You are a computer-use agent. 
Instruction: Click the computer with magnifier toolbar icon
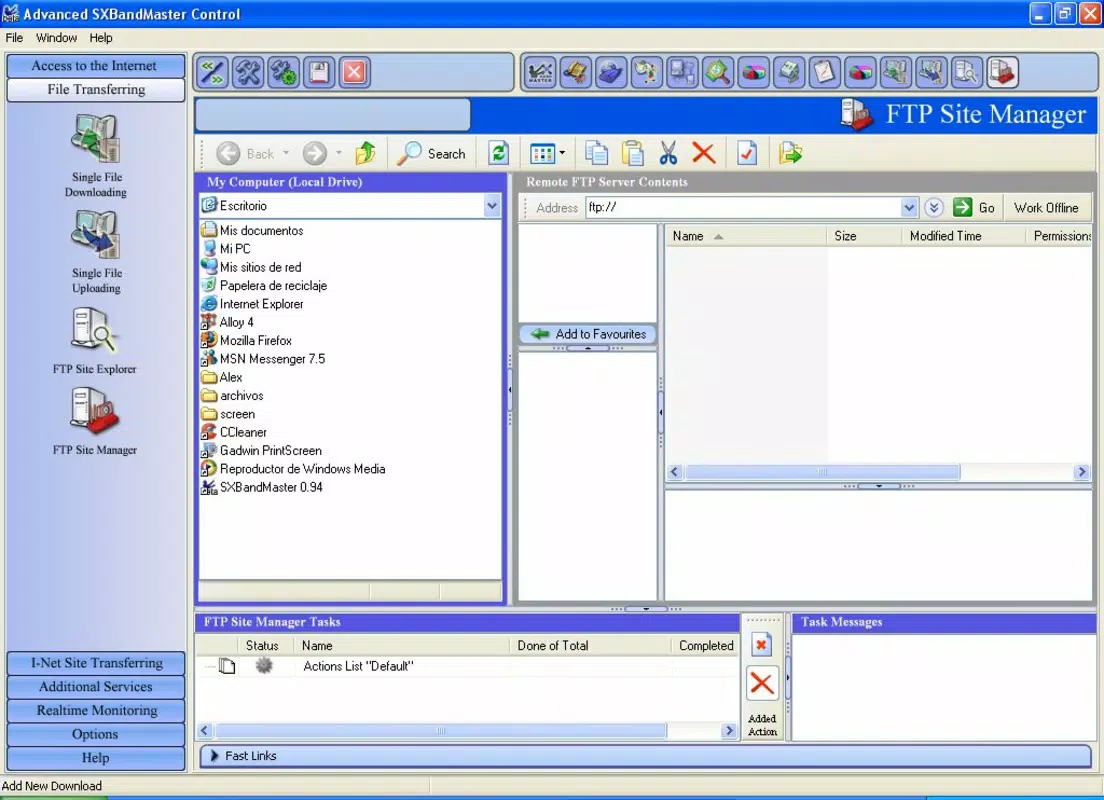pos(966,72)
